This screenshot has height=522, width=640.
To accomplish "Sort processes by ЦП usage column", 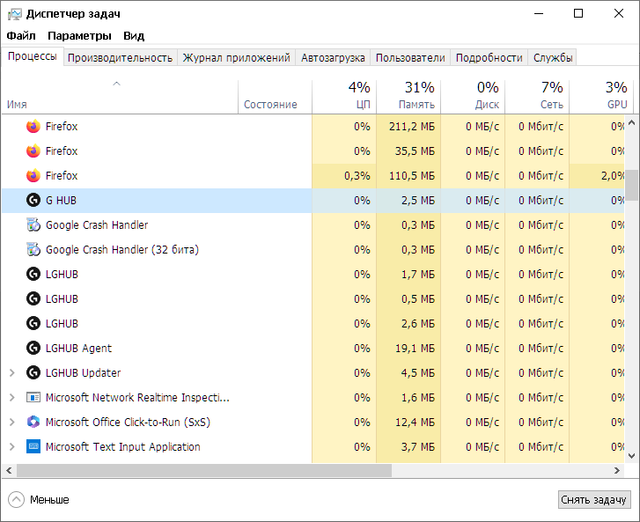I will 344,96.
